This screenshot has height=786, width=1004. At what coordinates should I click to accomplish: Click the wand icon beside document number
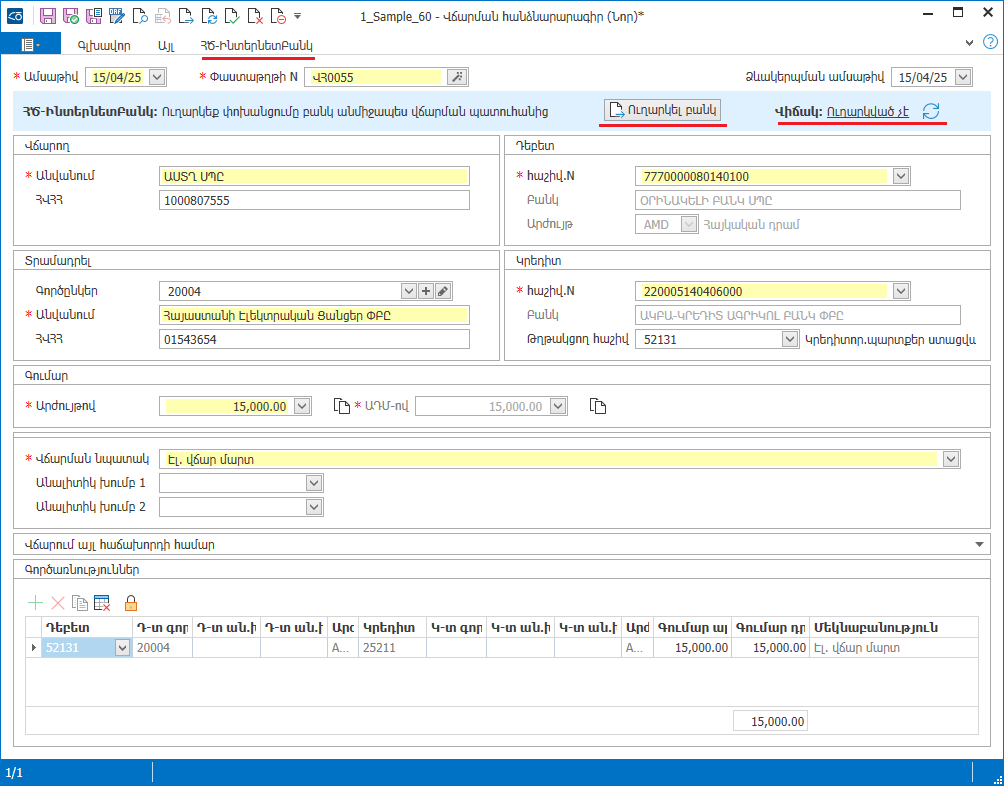coord(456,77)
